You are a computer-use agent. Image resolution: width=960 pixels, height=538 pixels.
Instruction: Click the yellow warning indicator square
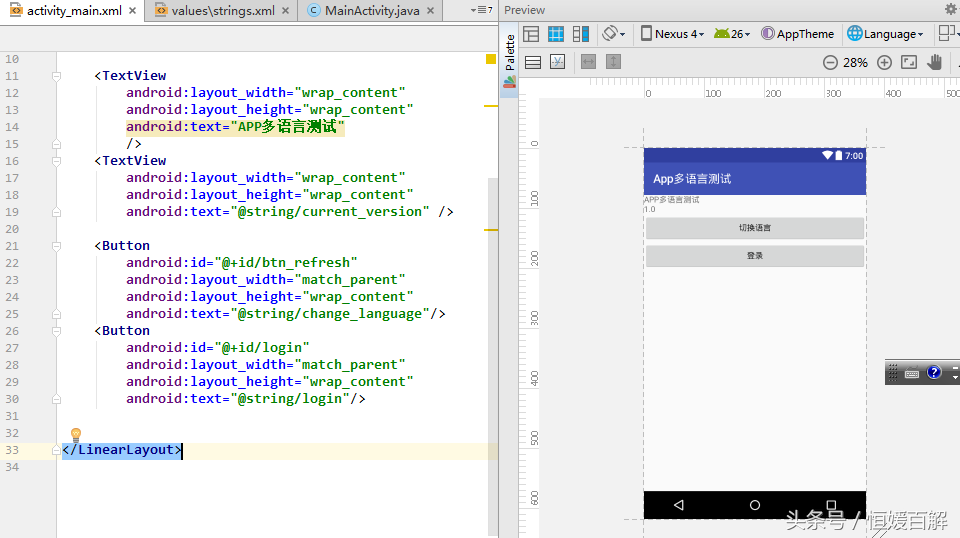pyautogui.click(x=490, y=59)
